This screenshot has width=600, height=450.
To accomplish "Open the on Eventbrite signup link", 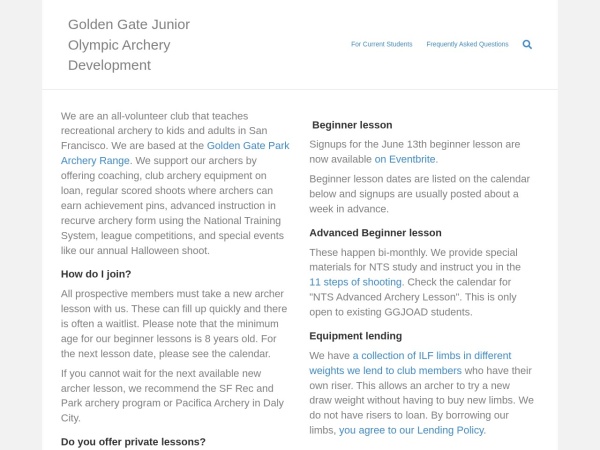I will [x=406, y=159].
